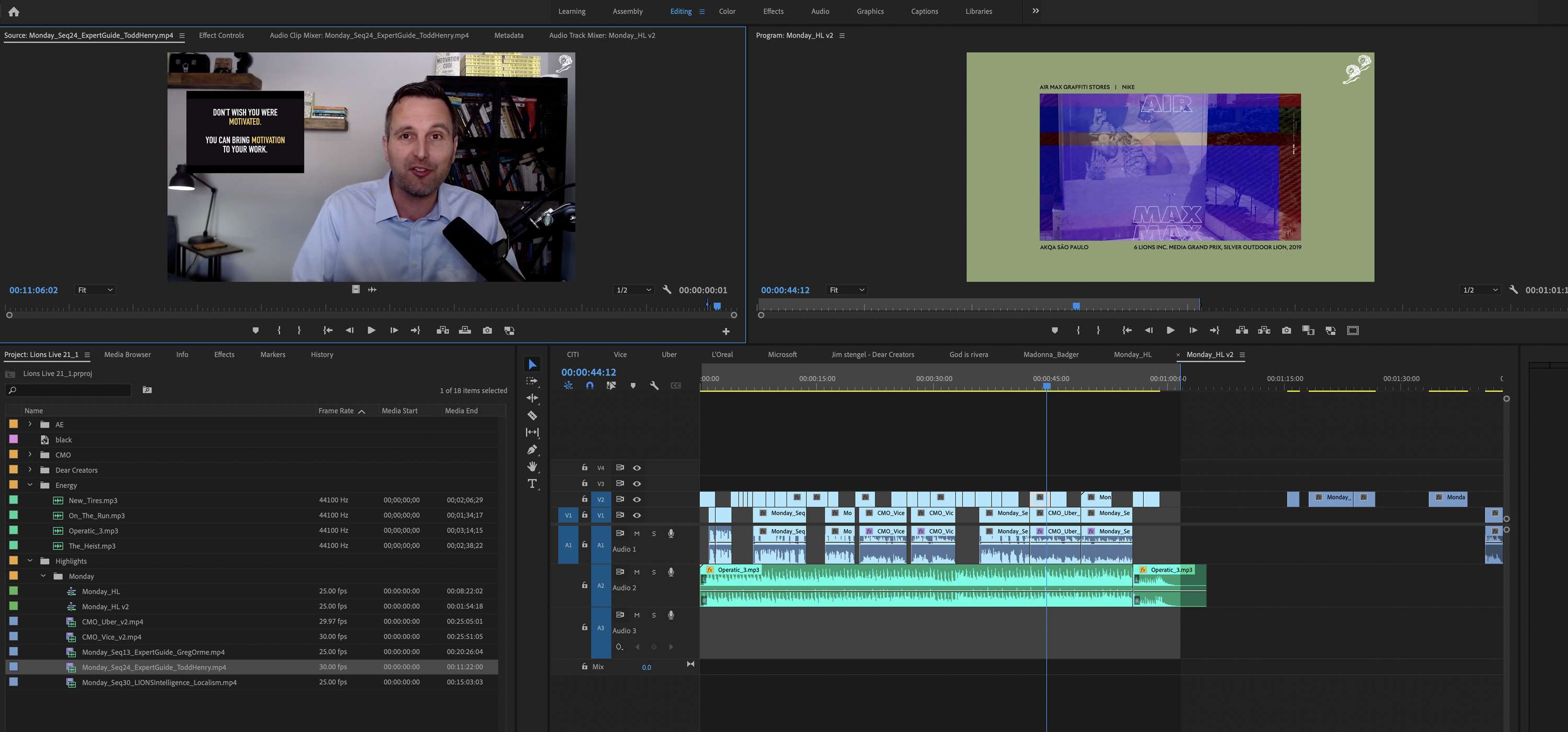1568x732 pixels.
Task: Add marker in timeline panel
Action: 632,386
